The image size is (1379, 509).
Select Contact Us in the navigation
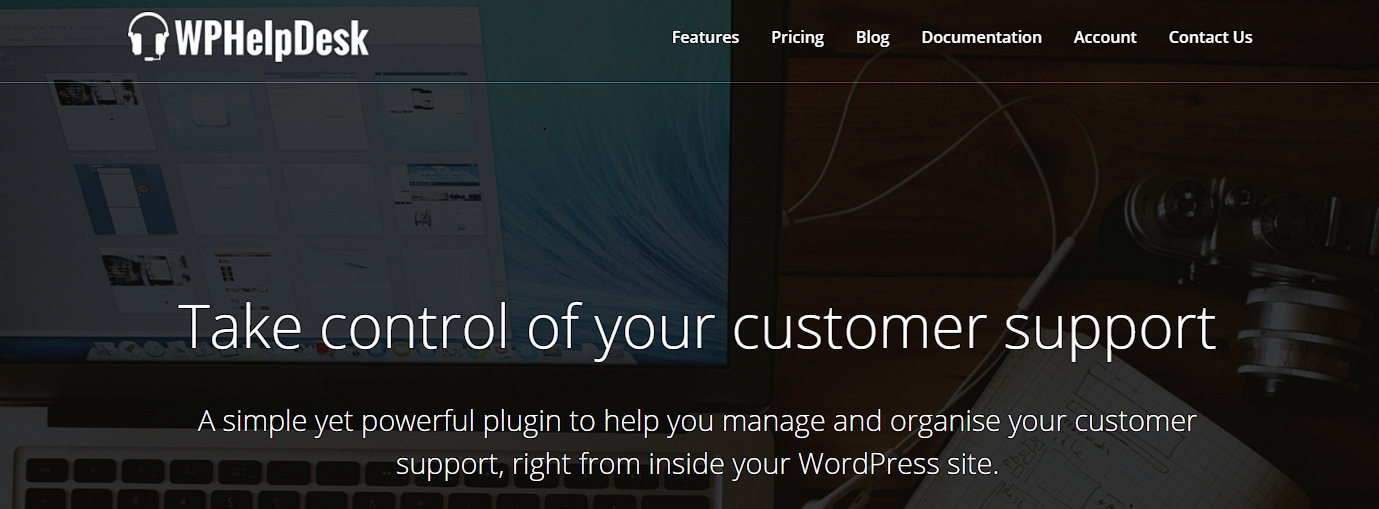1210,37
